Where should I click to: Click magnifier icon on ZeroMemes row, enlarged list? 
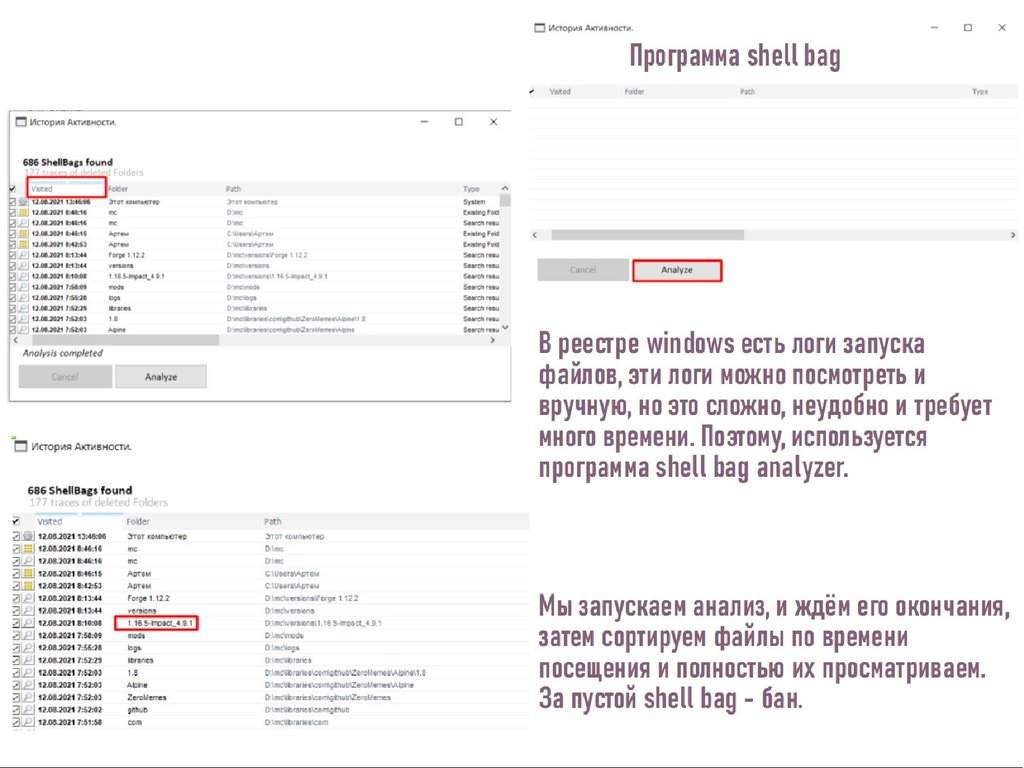[x=28, y=697]
